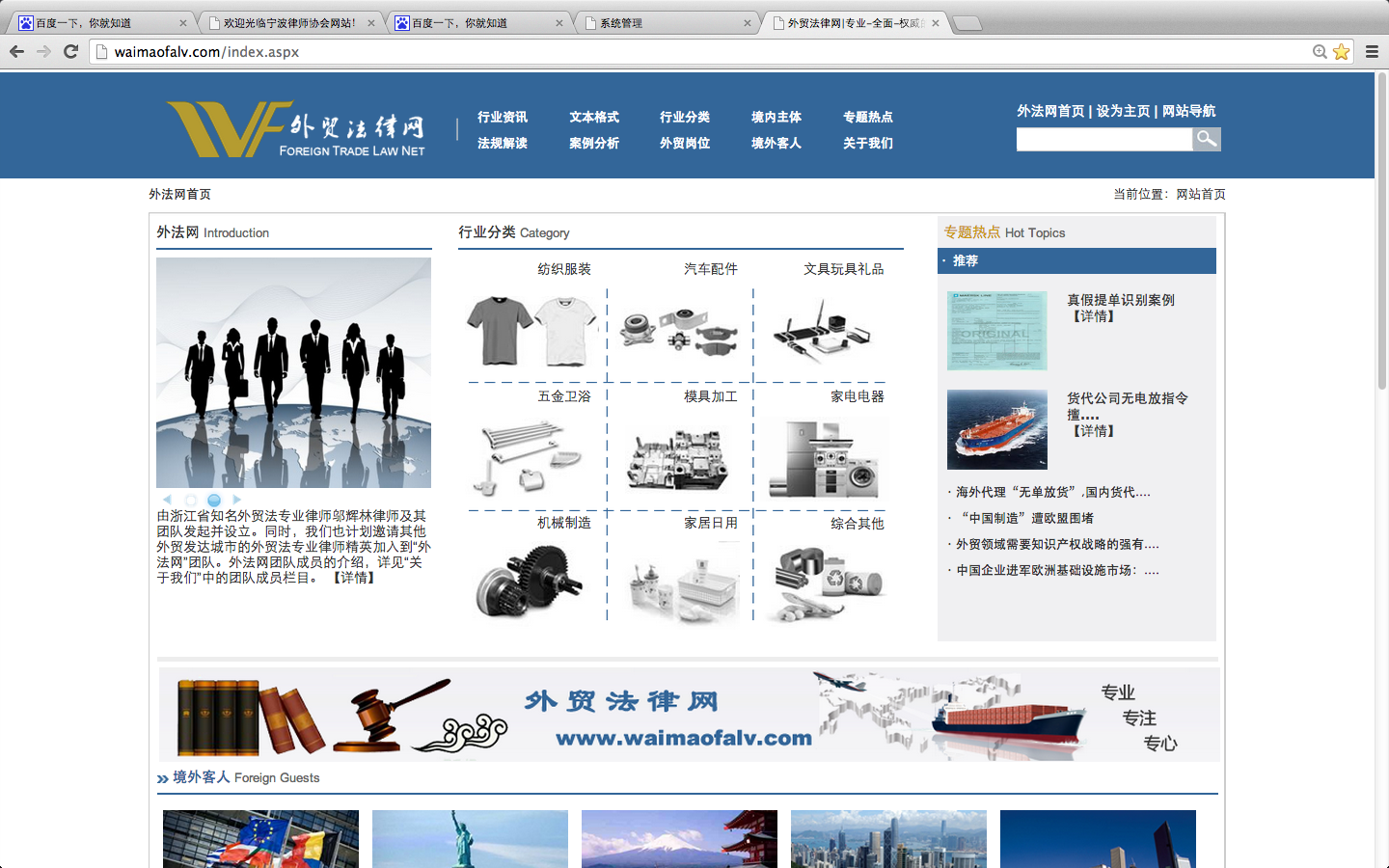Select the first white carousel dot
The image size is (1389, 868).
[x=190, y=500]
